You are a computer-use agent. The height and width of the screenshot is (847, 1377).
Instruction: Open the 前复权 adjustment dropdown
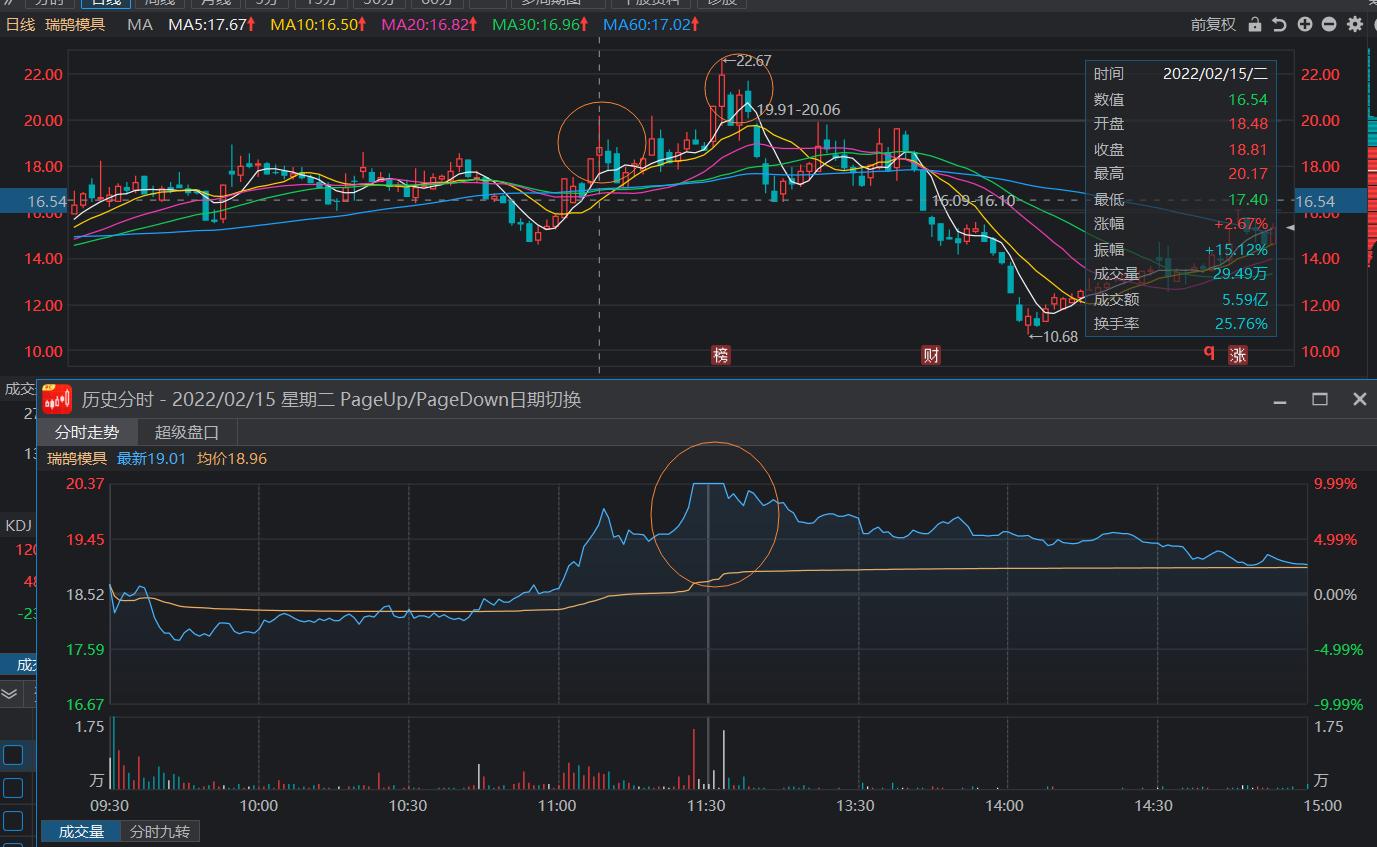pyautogui.click(x=1213, y=24)
